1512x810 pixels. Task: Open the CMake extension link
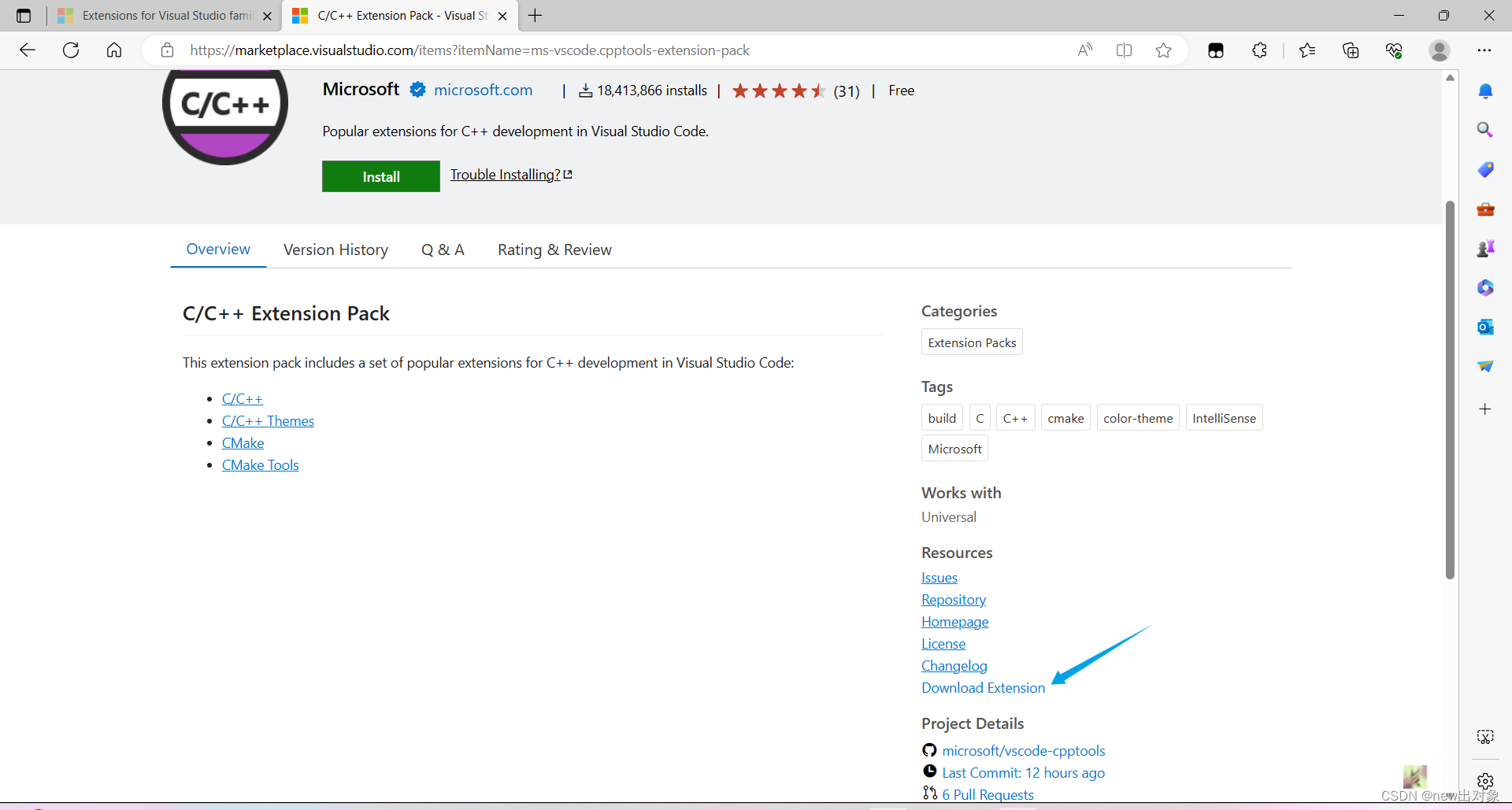pyautogui.click(x=243, y=443)
